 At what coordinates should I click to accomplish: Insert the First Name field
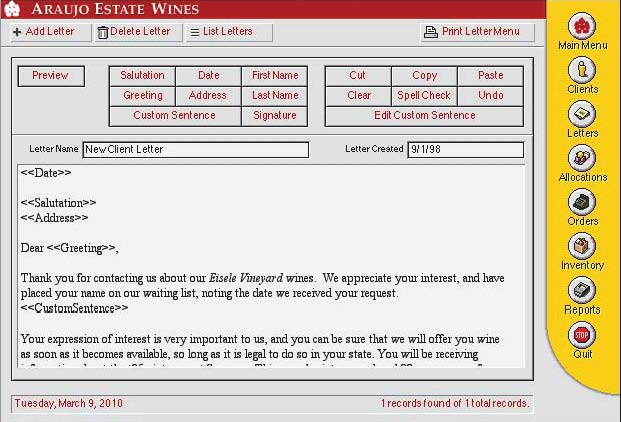pos(275,76)
